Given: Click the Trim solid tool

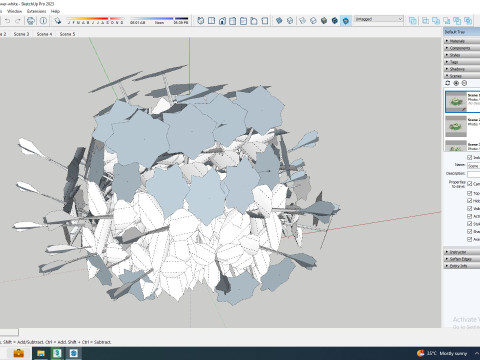Looking at the screenshot, I should pyautogui.click(x=457, y=21).
